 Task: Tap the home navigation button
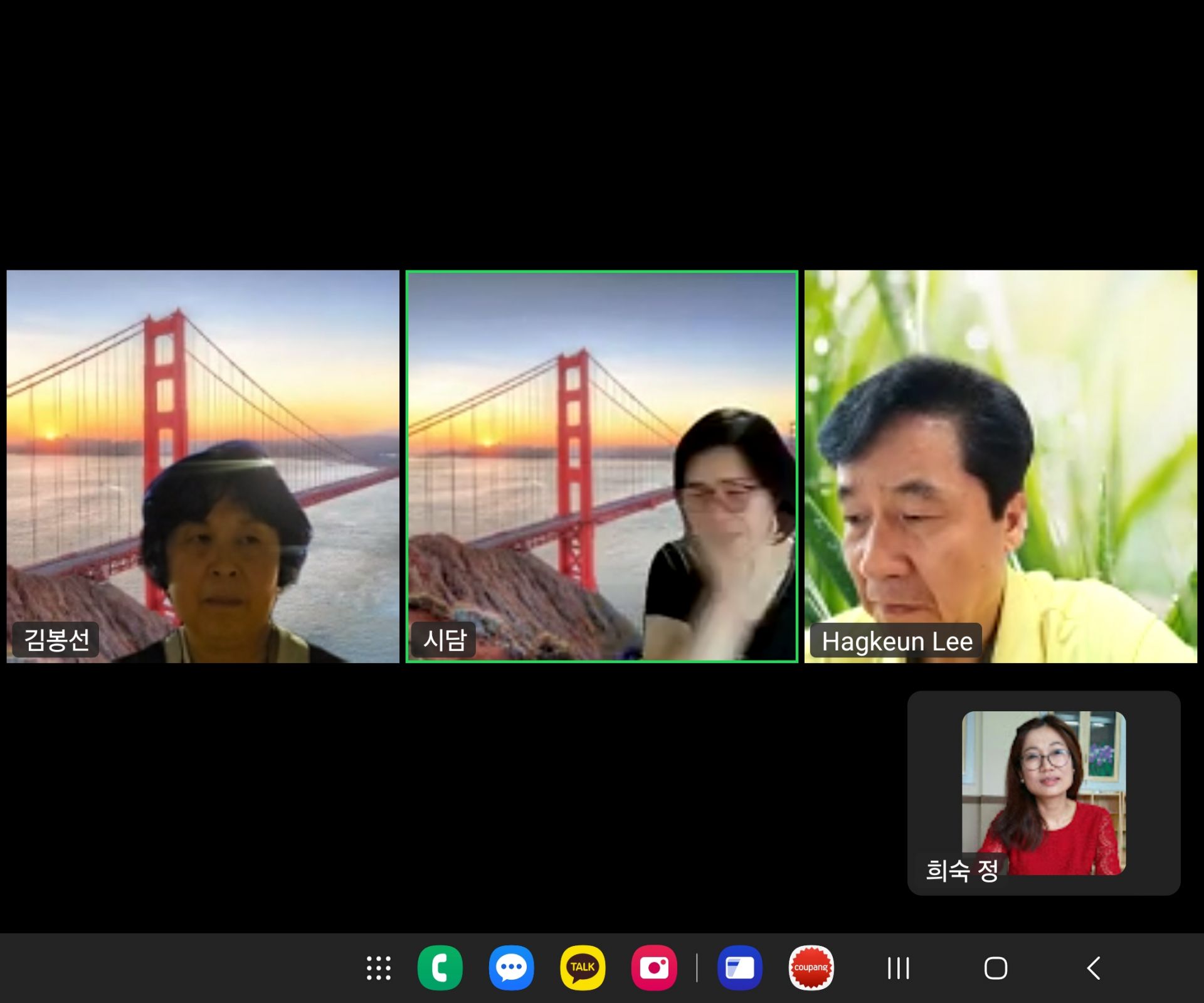coord(996,968)
